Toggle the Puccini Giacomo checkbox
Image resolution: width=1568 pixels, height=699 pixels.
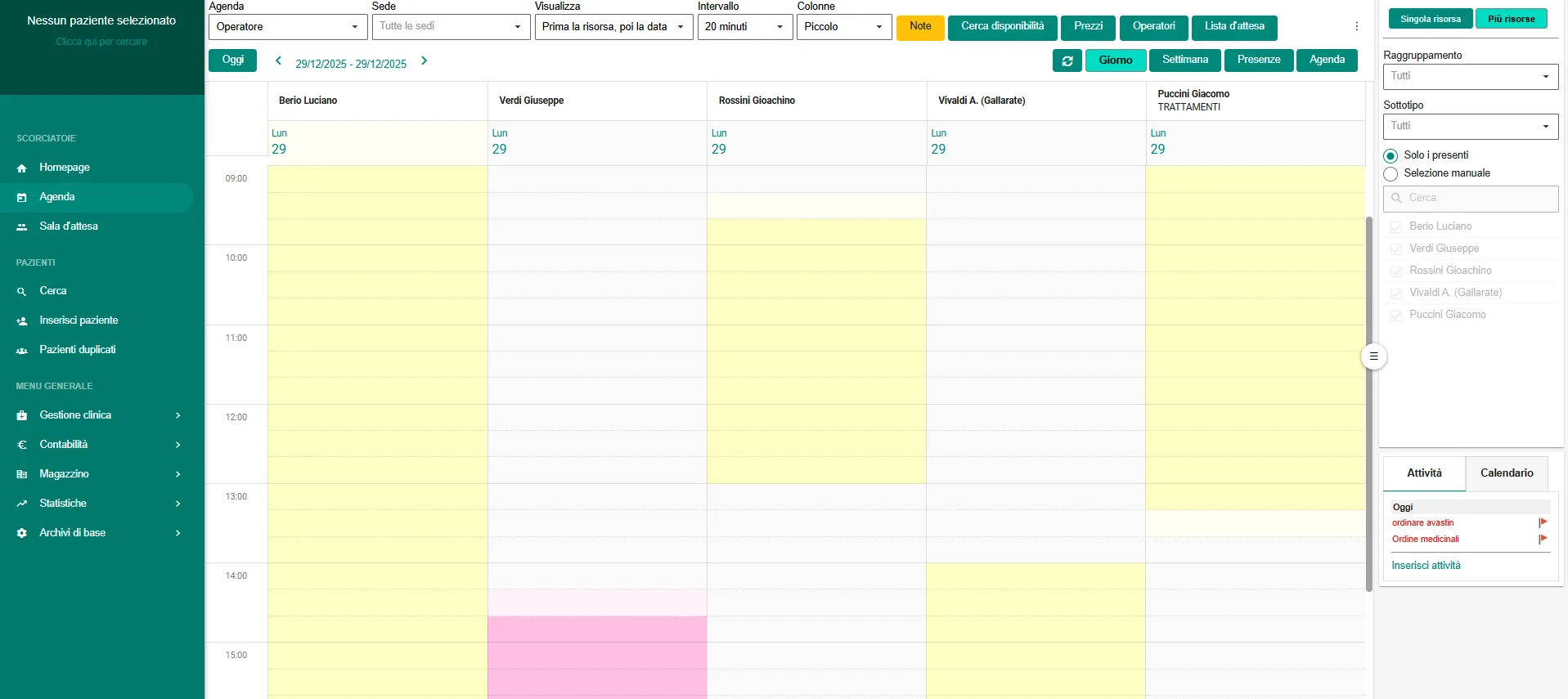click(1396, 316)
